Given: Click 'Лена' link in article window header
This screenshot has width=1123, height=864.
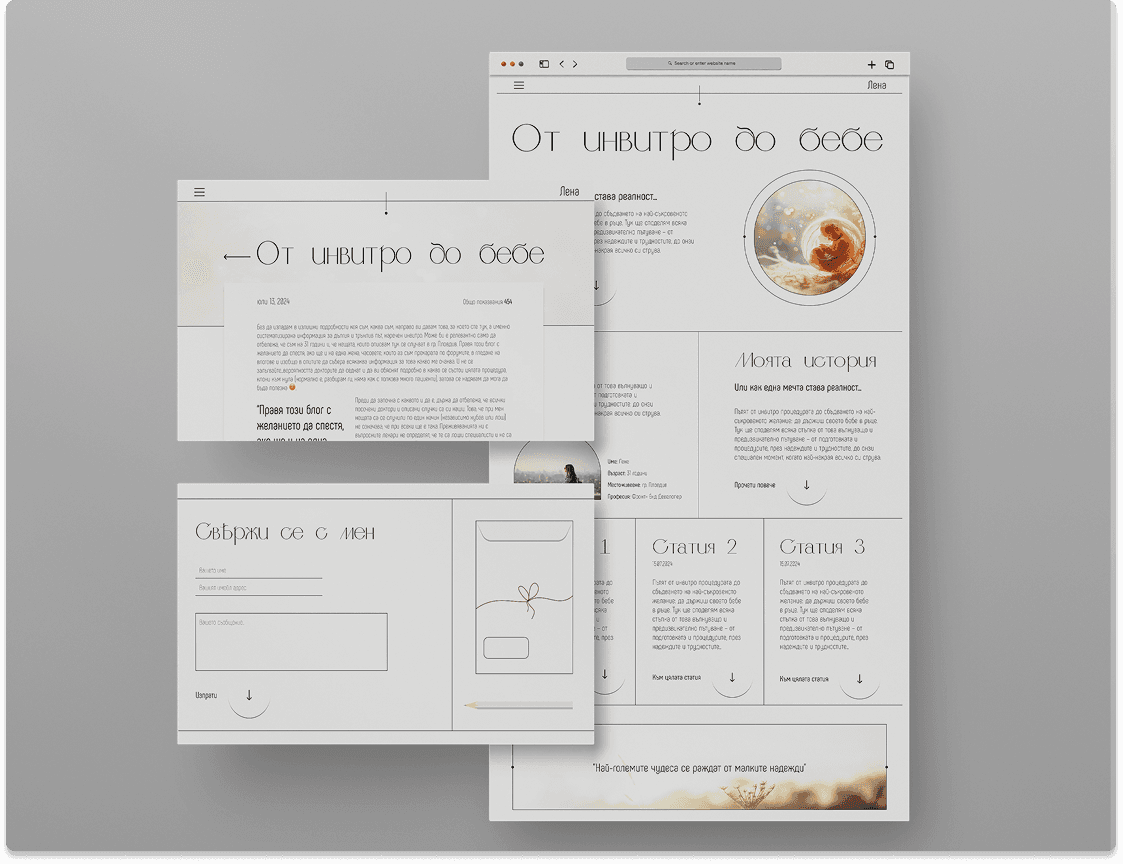Looking at the screenshot, I should point(569,191).
